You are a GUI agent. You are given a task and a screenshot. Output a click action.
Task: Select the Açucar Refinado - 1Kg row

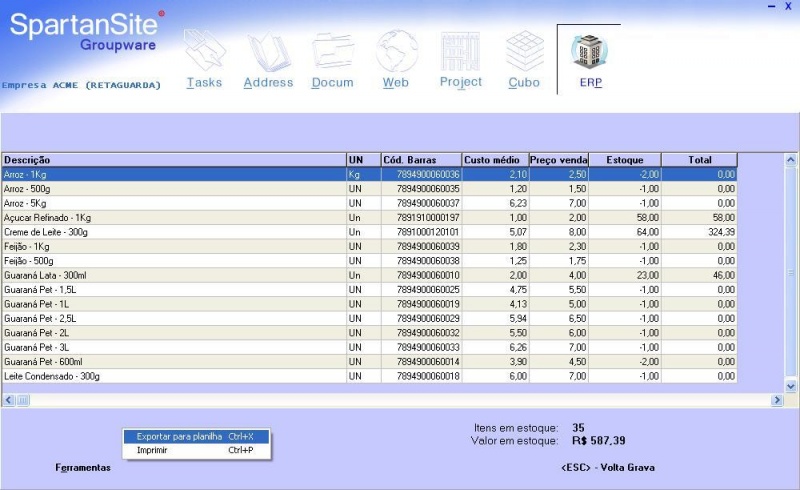pyautogui.click(x=369, y=217)
